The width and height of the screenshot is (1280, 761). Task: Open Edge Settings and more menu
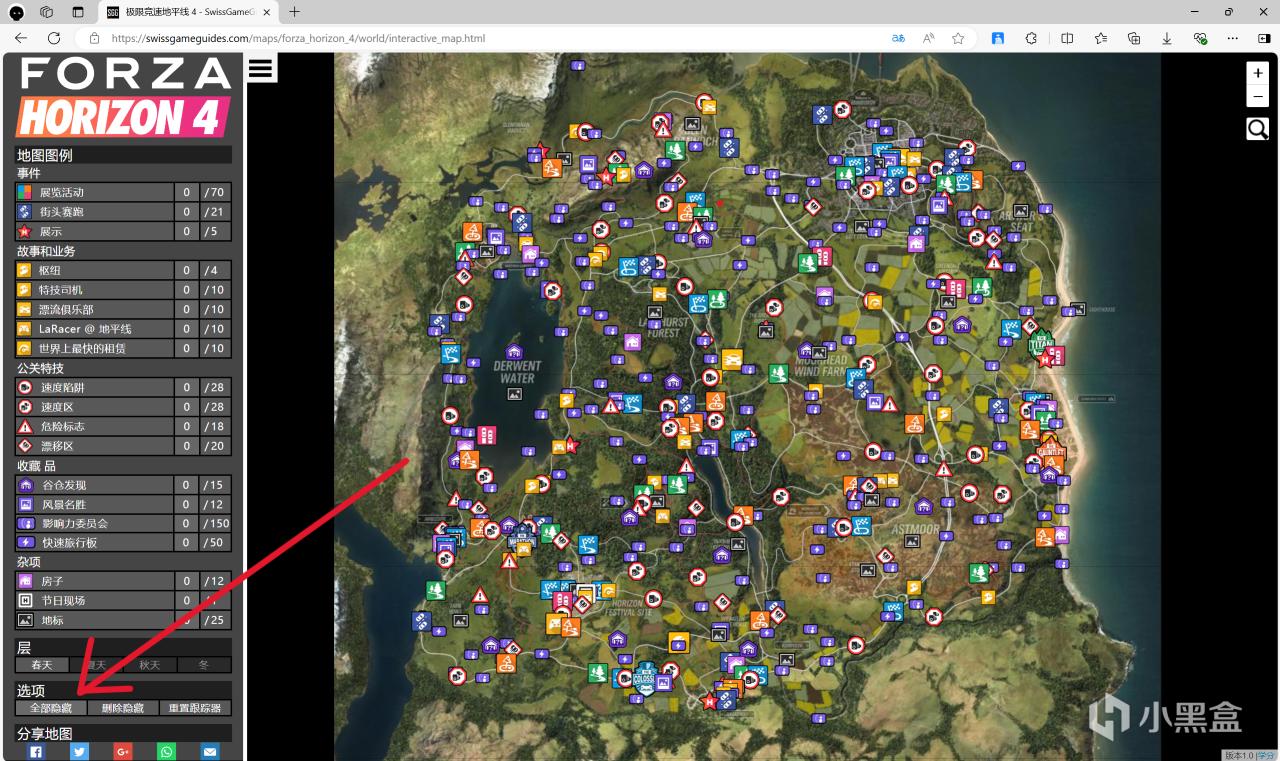pyautogui.click(x=1234, y=38)
